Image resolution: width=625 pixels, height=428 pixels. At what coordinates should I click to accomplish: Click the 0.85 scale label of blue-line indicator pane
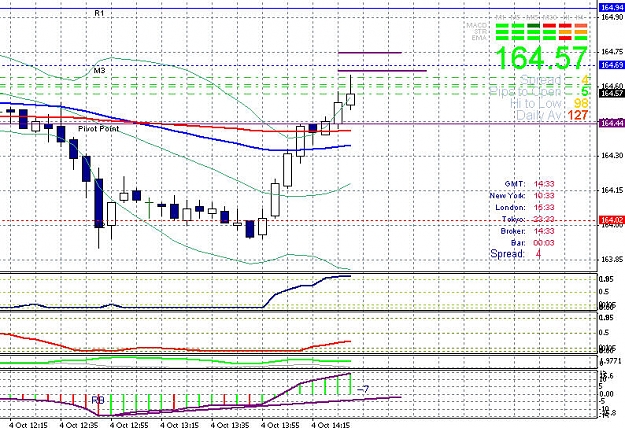(606, 279)
